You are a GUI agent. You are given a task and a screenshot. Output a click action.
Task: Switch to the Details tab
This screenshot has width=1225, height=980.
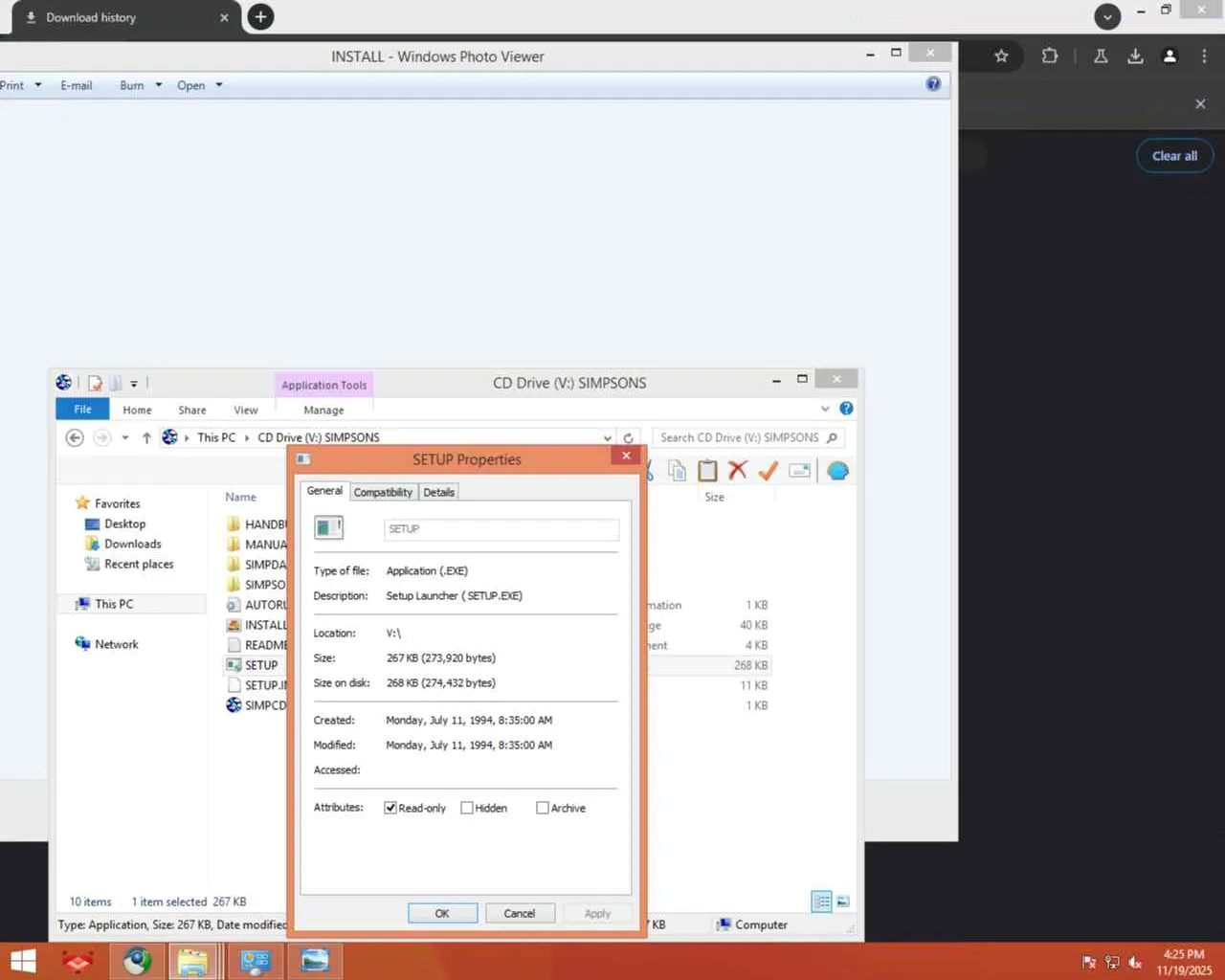[x=439, y=492]
